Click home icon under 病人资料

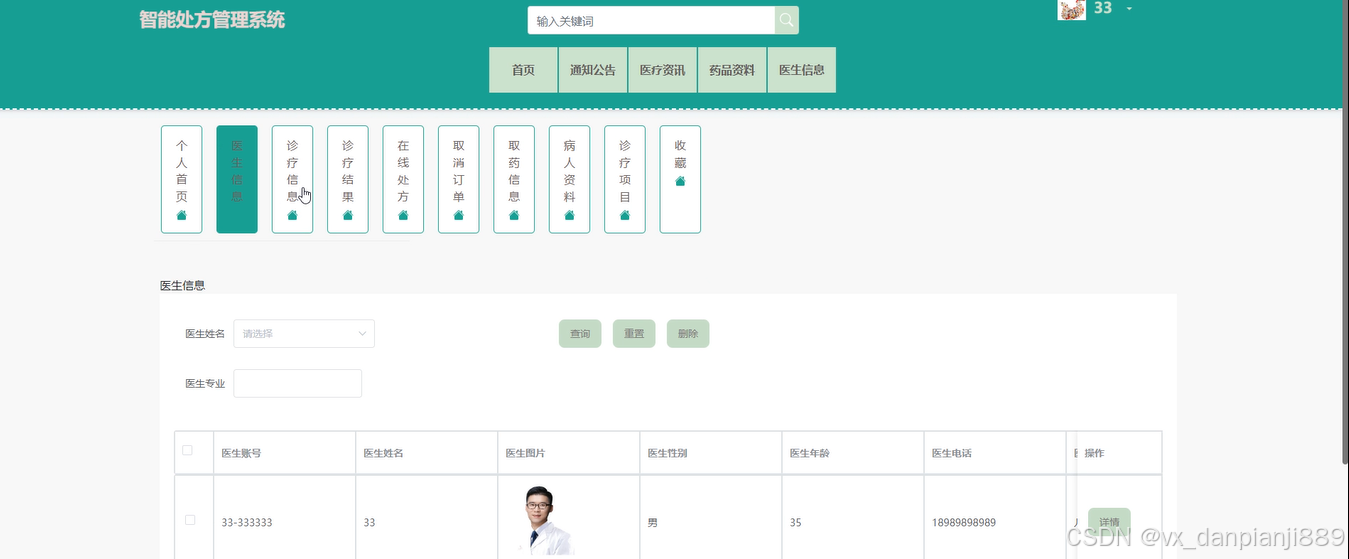pyautogui.click(x=569, y=215)
